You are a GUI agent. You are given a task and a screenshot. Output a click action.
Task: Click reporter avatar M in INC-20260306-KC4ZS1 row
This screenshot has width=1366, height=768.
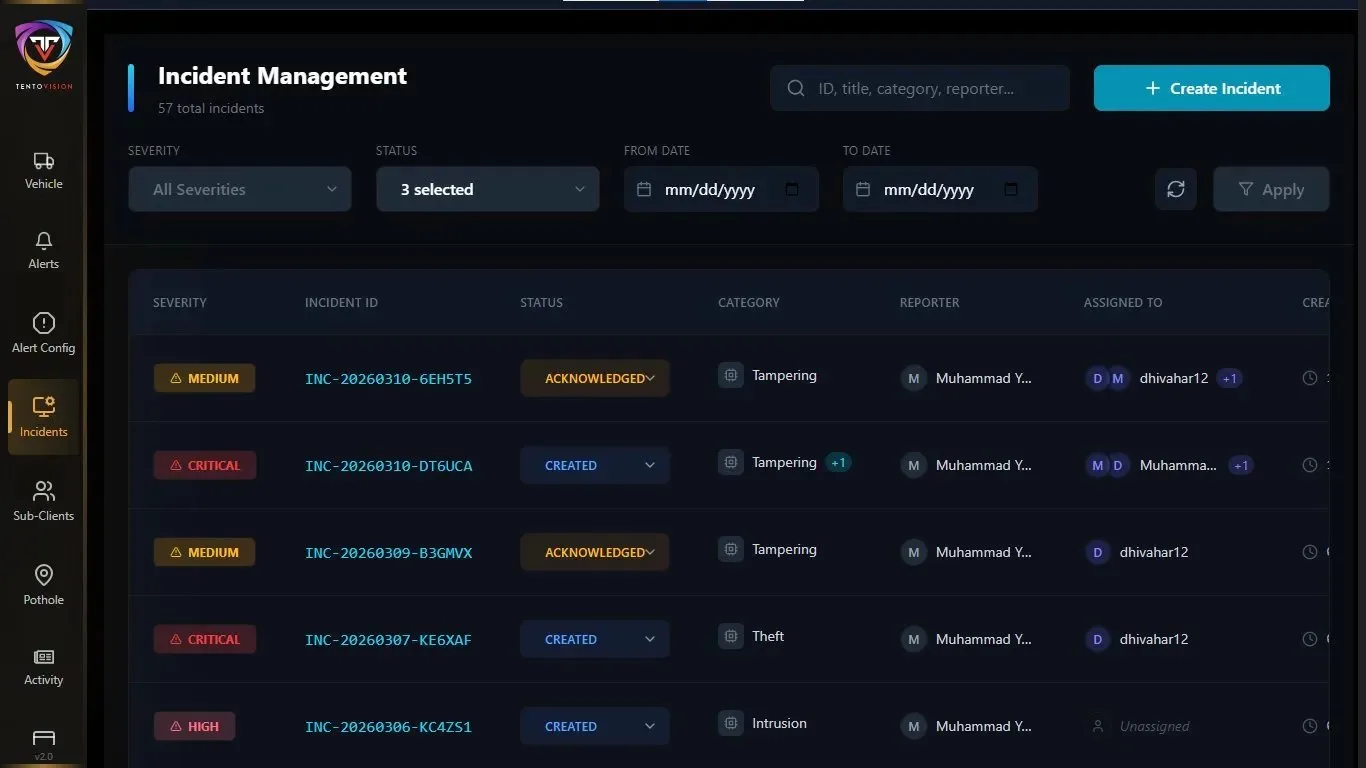(913, 726)
